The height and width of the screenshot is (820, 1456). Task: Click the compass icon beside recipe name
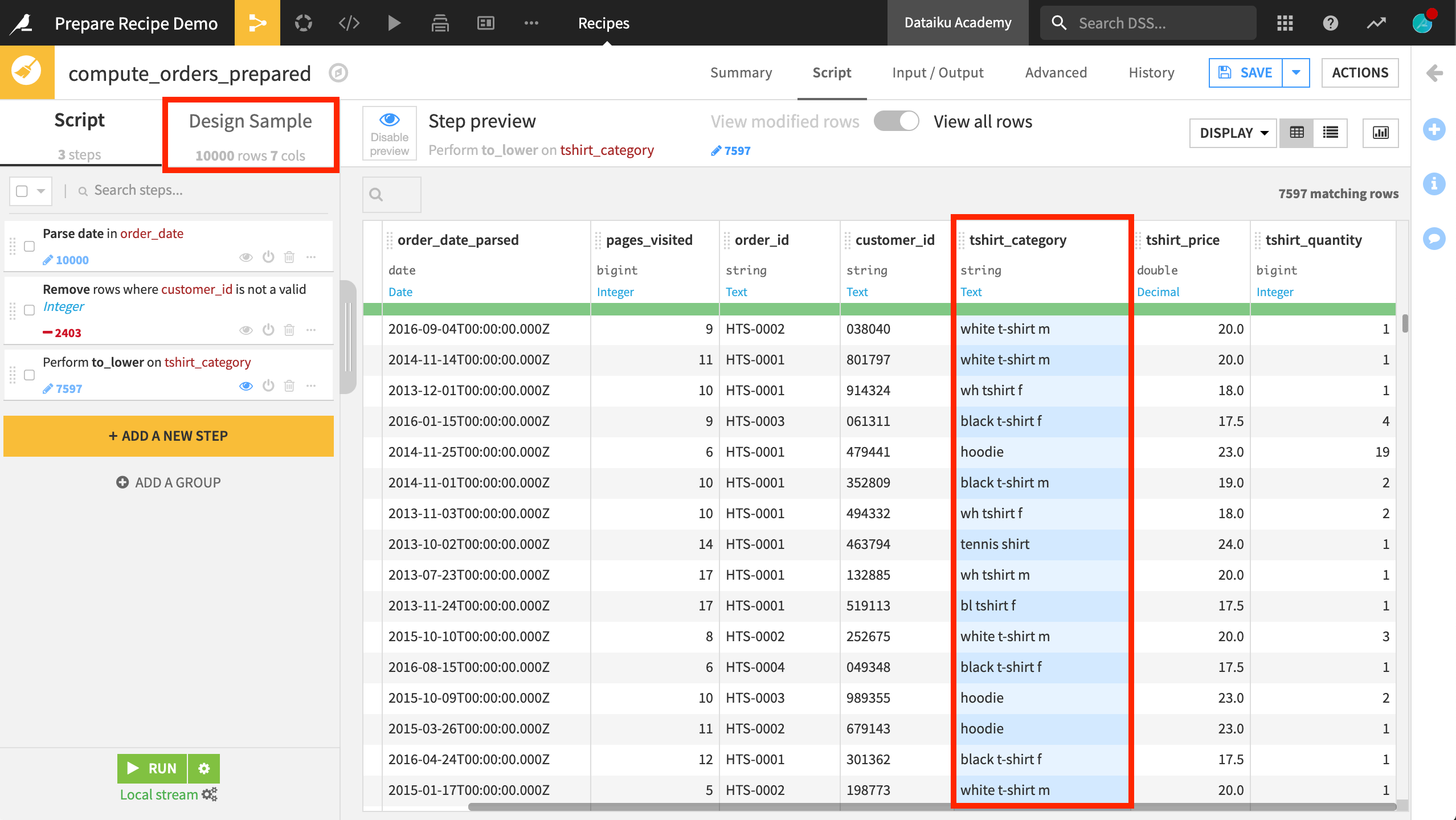338,73
